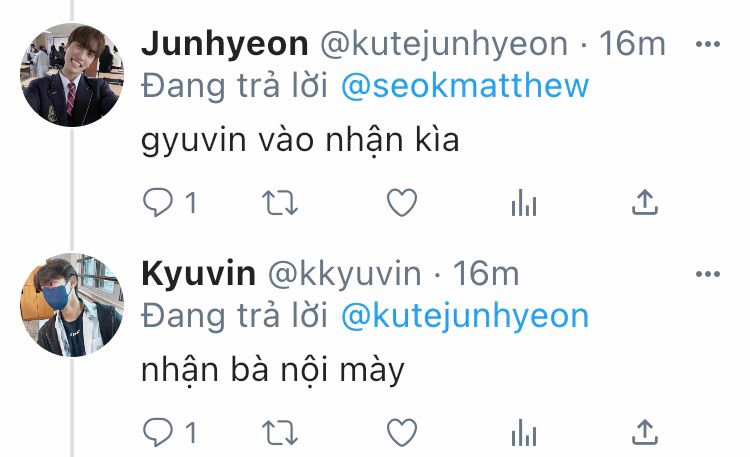This screenshot has height=457, width=750.
Task: Share Kyuvin's tweet via upload icon
Action: point(645,432)
